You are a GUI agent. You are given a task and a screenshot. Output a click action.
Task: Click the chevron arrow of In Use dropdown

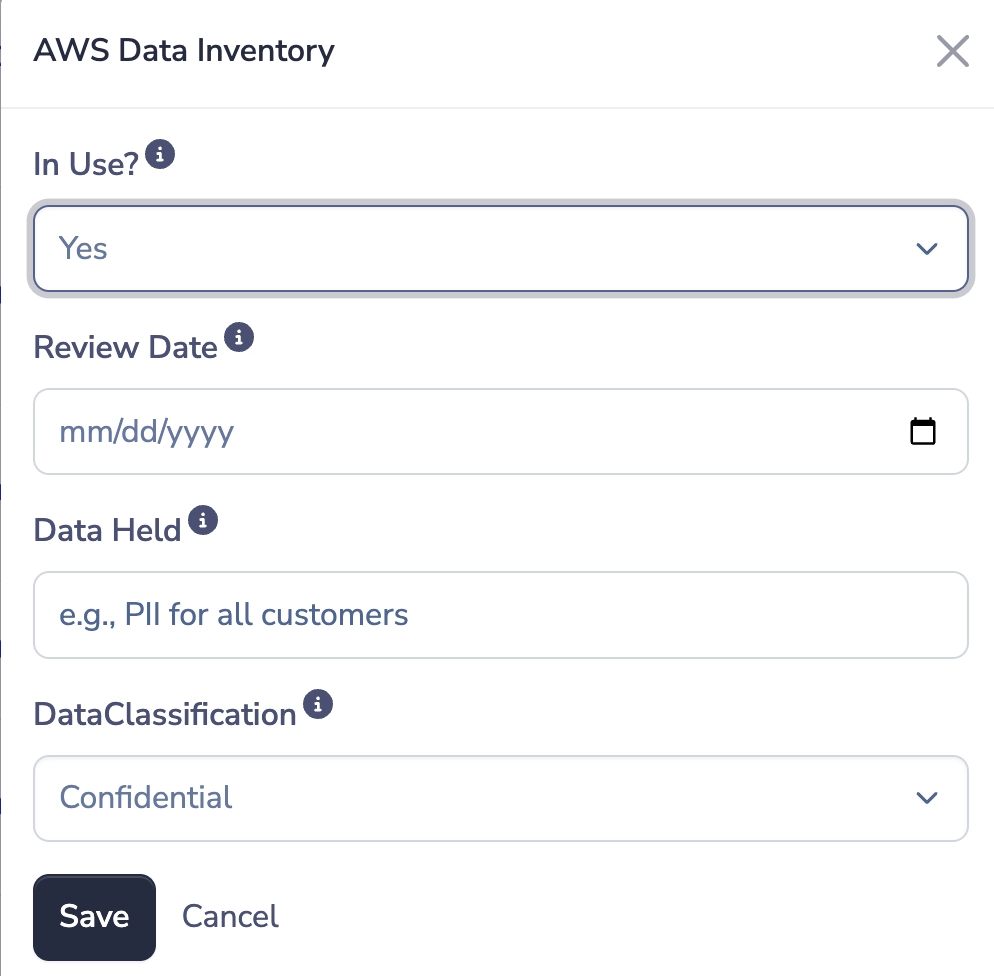pos(926,249)
